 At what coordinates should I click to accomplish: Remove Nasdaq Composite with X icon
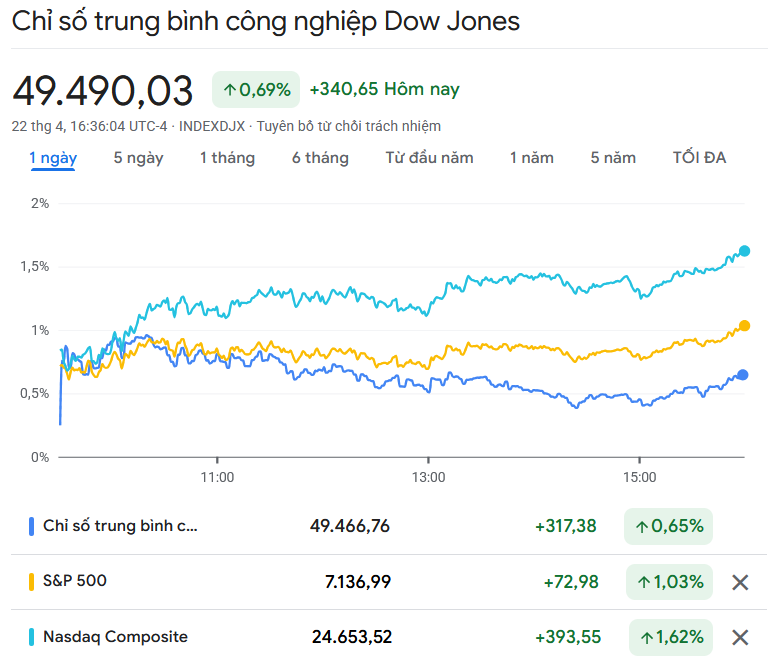tap(740, 637)
